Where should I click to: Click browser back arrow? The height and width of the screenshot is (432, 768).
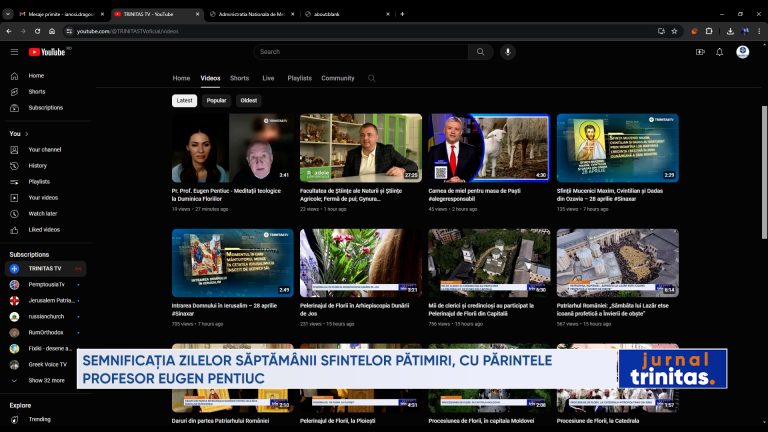point(9,31)
